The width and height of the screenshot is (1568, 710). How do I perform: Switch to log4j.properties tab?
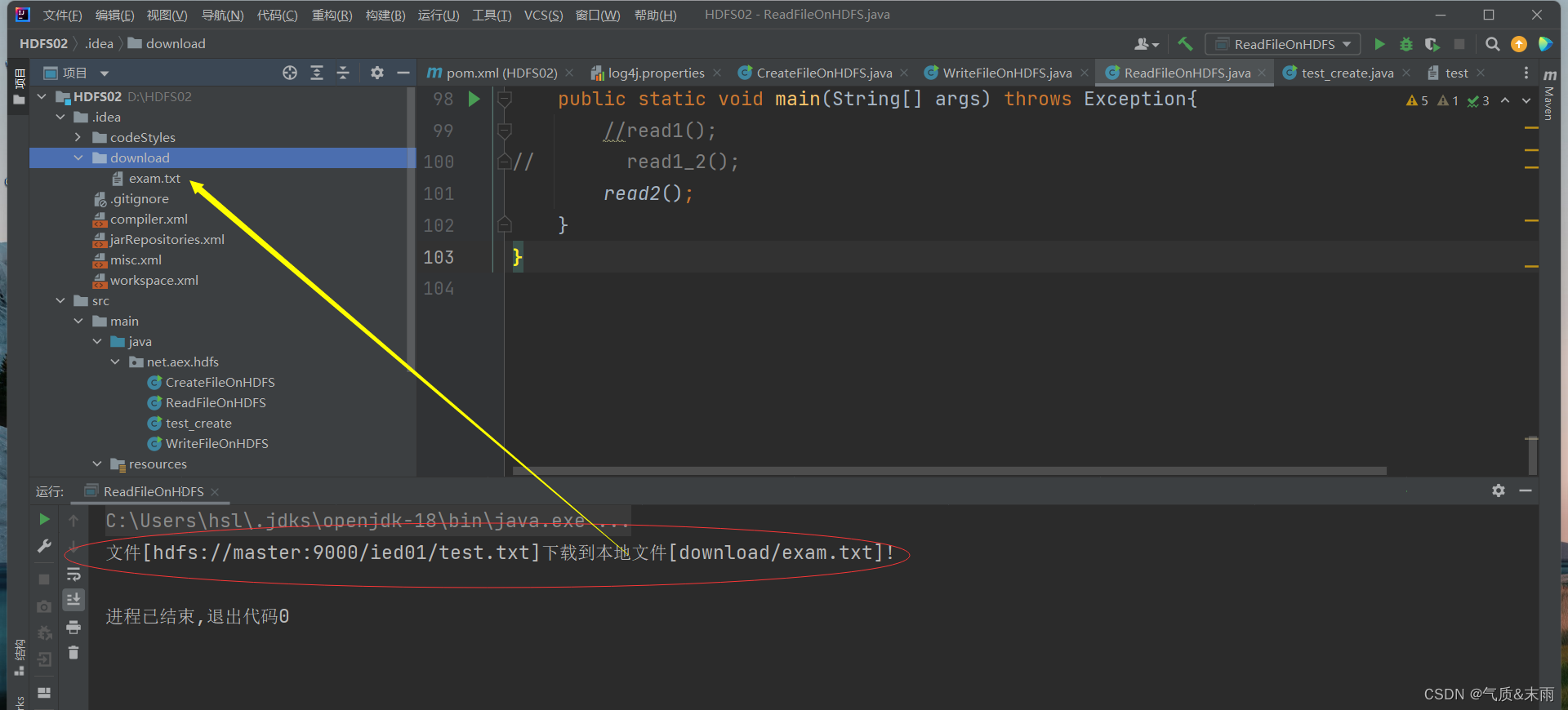(x=656, y=73)
